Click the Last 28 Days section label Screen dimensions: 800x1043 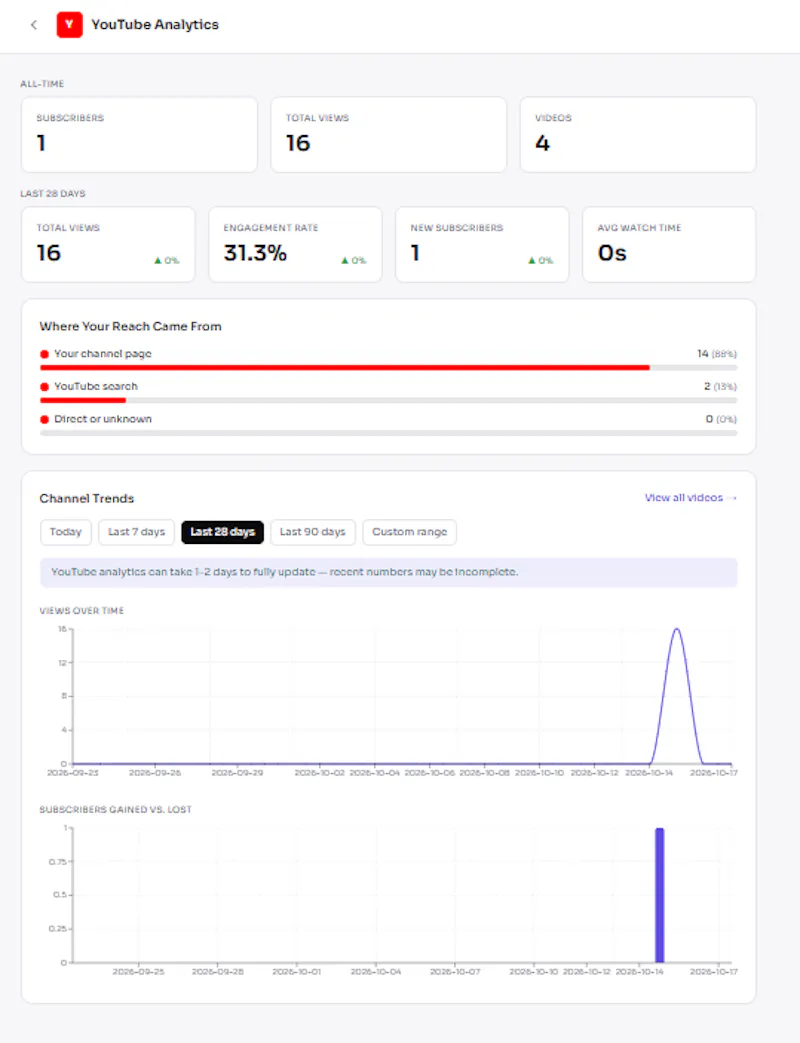[x=53, y=194]
